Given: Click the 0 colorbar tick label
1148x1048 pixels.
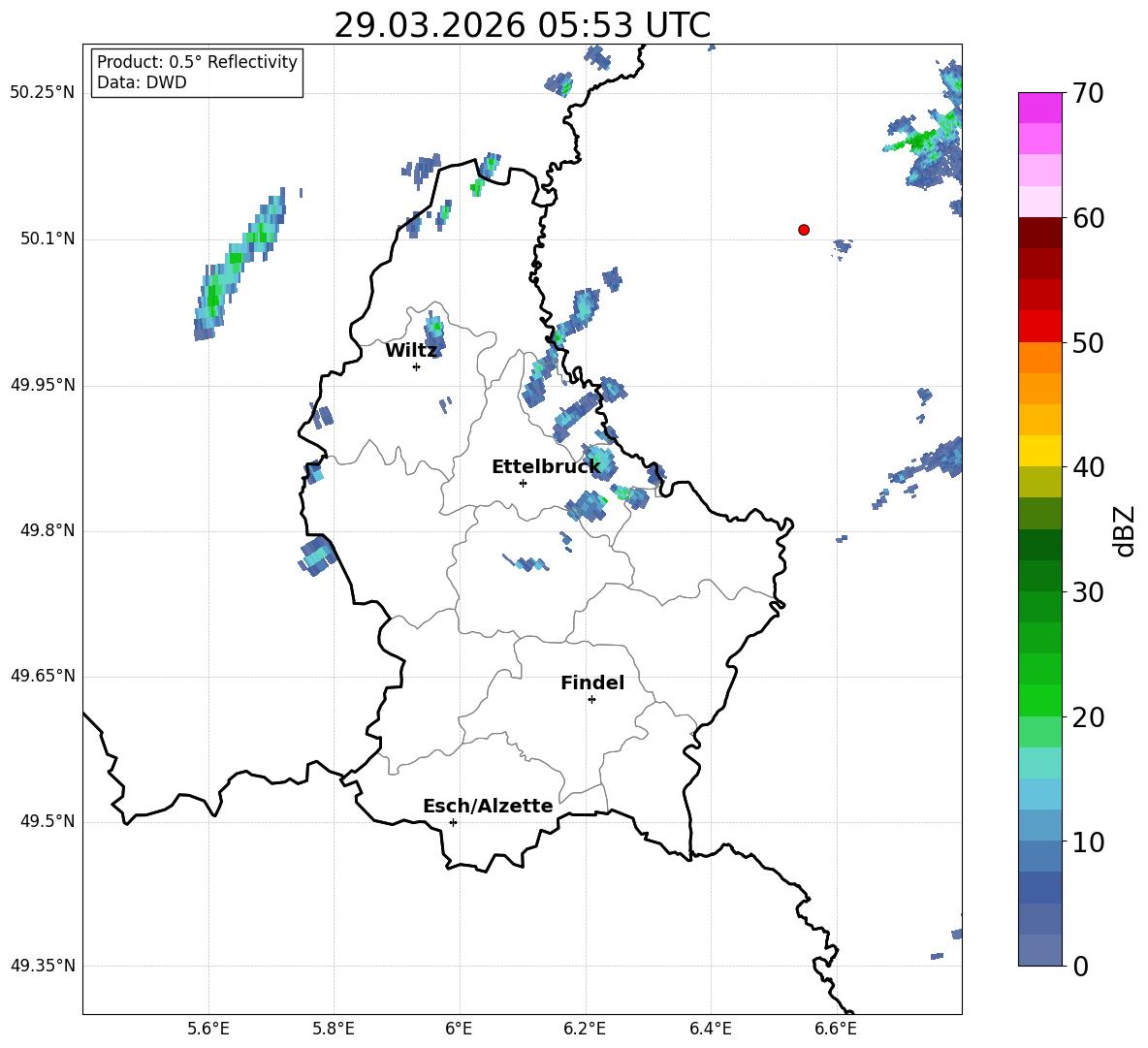Looking at the screenshot, I should click(1080, 966).
